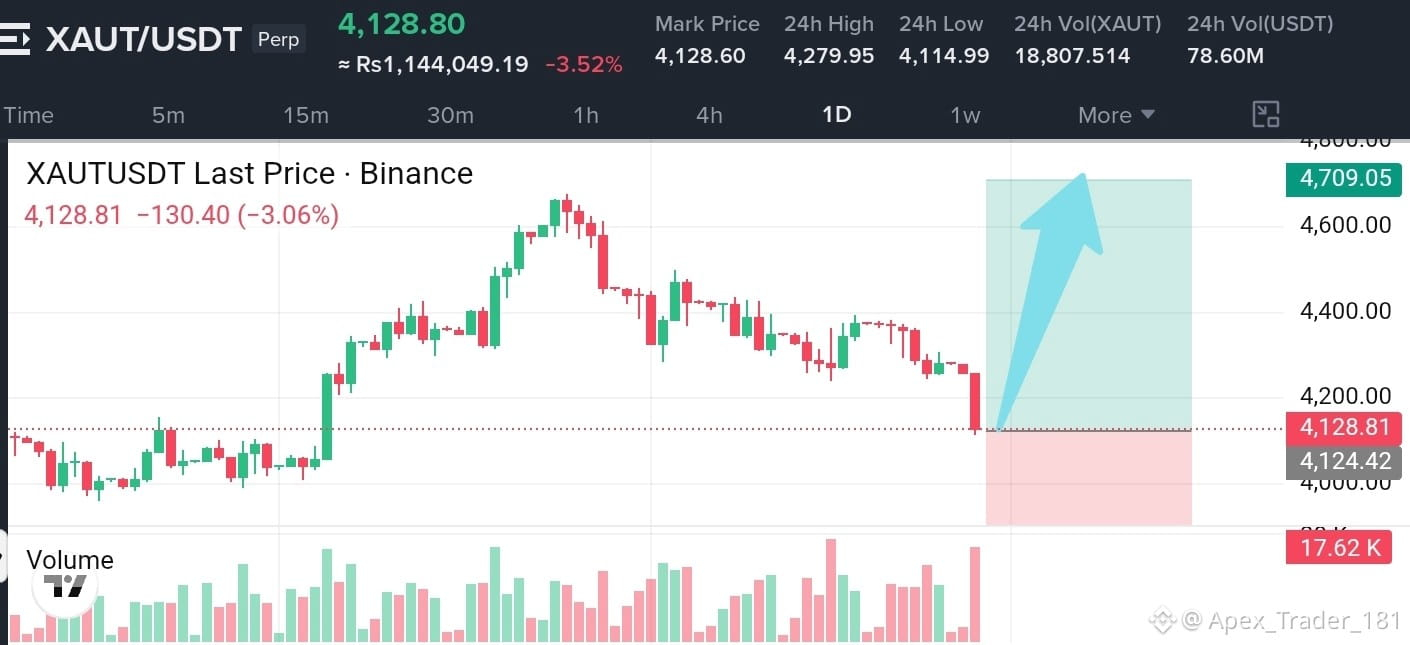
Task: Switch to the 1w timeframe
Action: pyautogui.click(x=965, y=115)
